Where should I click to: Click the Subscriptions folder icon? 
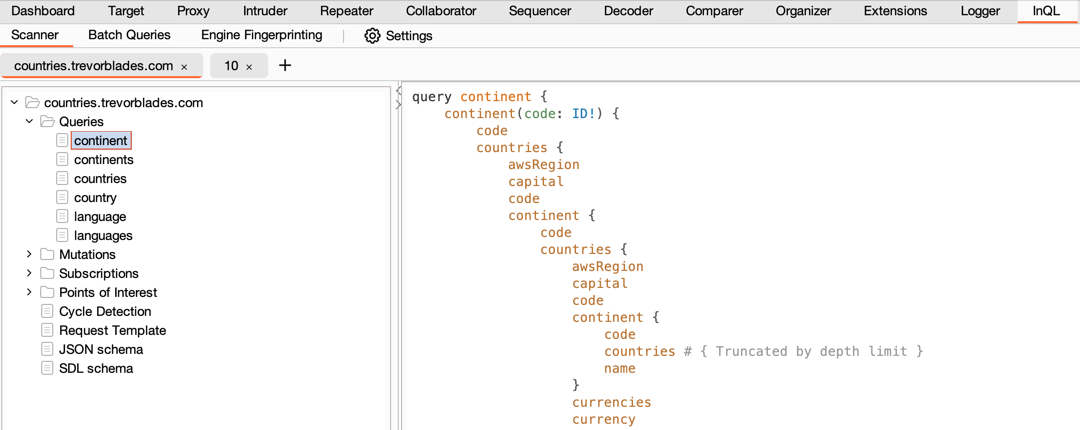pos(47,274)
